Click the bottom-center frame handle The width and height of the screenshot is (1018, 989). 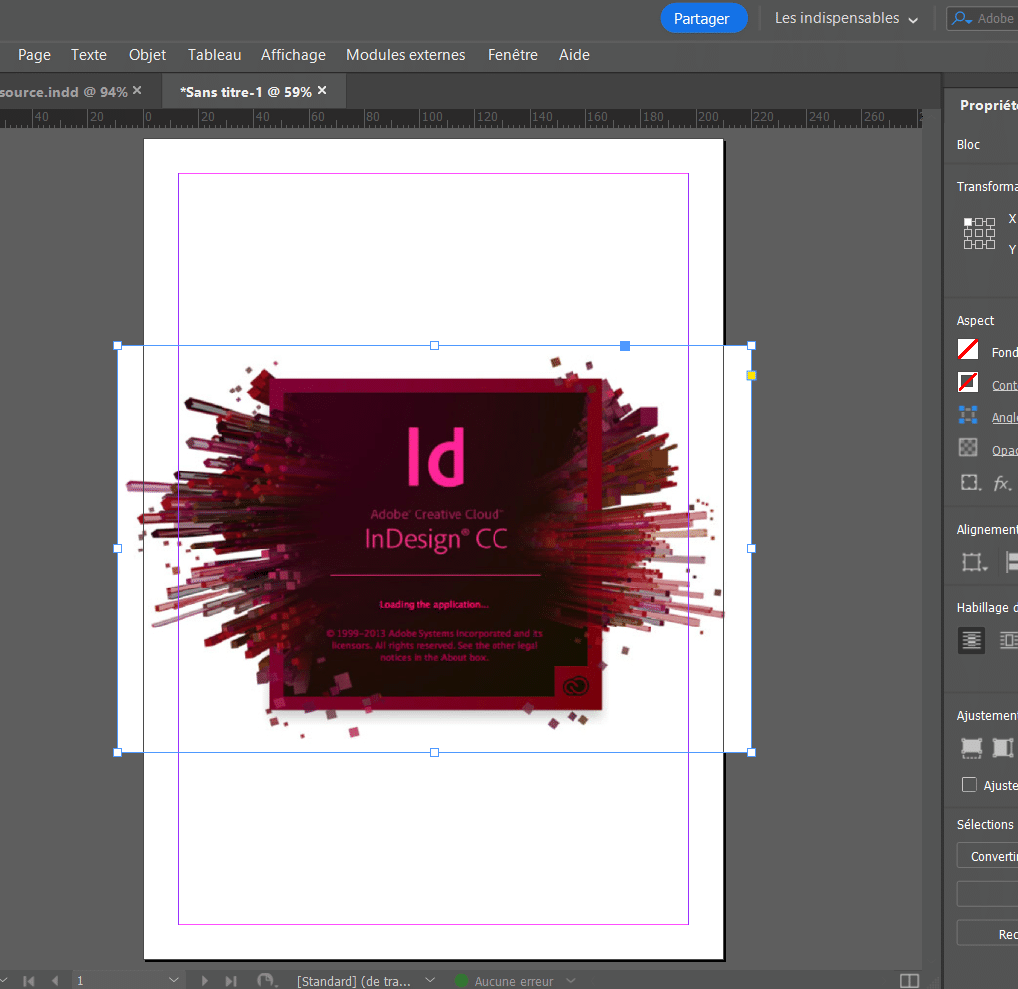point(434,753)
